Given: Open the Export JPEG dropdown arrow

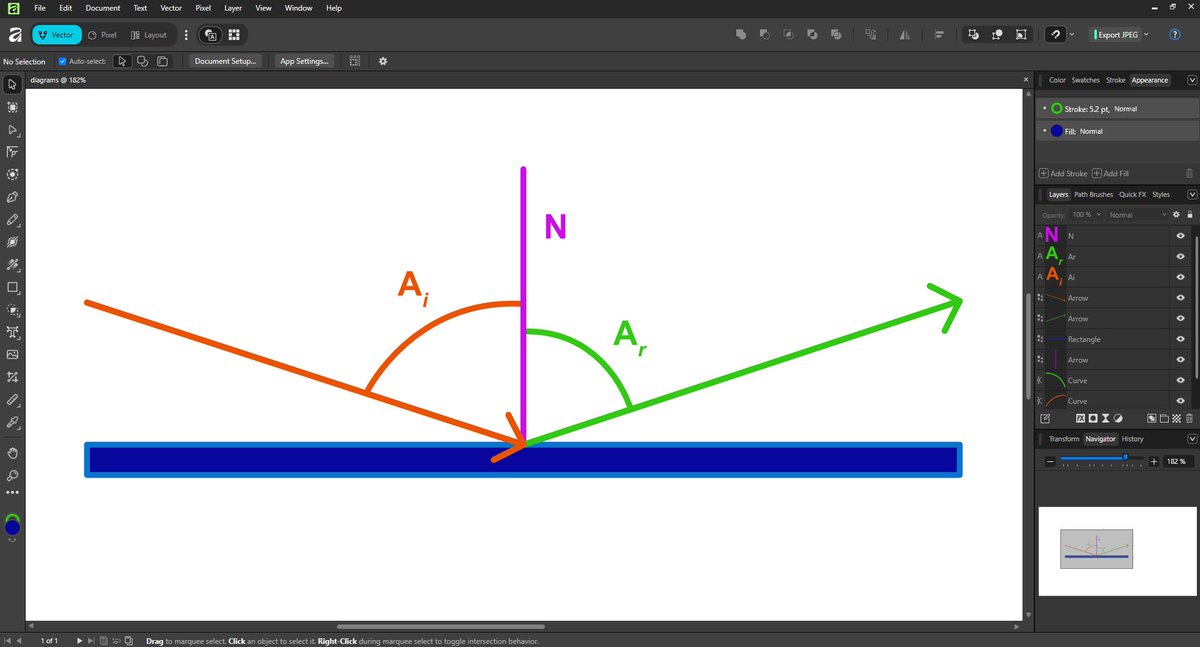Looking at the screenshot, I should tap(1146, 34).
